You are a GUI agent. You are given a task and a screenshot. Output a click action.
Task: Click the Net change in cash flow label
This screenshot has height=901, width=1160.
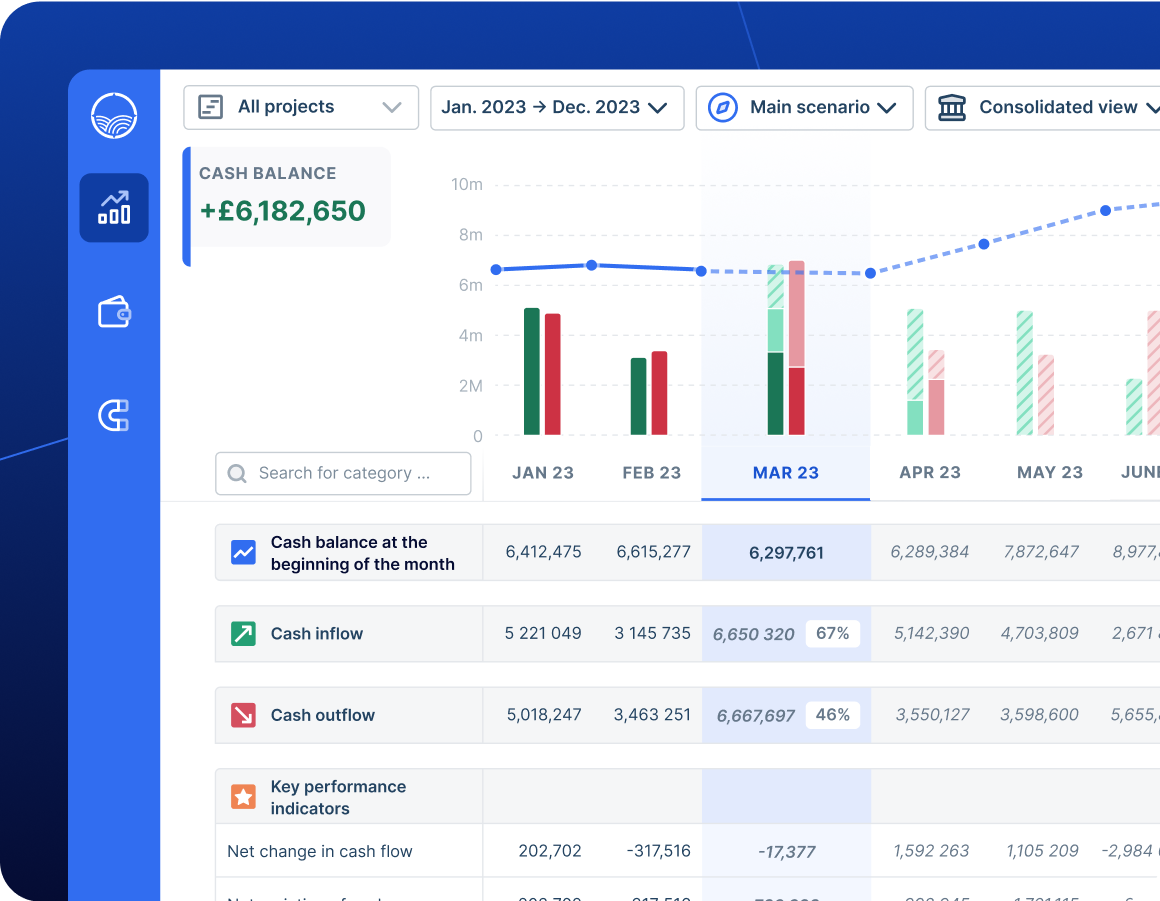click(320, 851)
